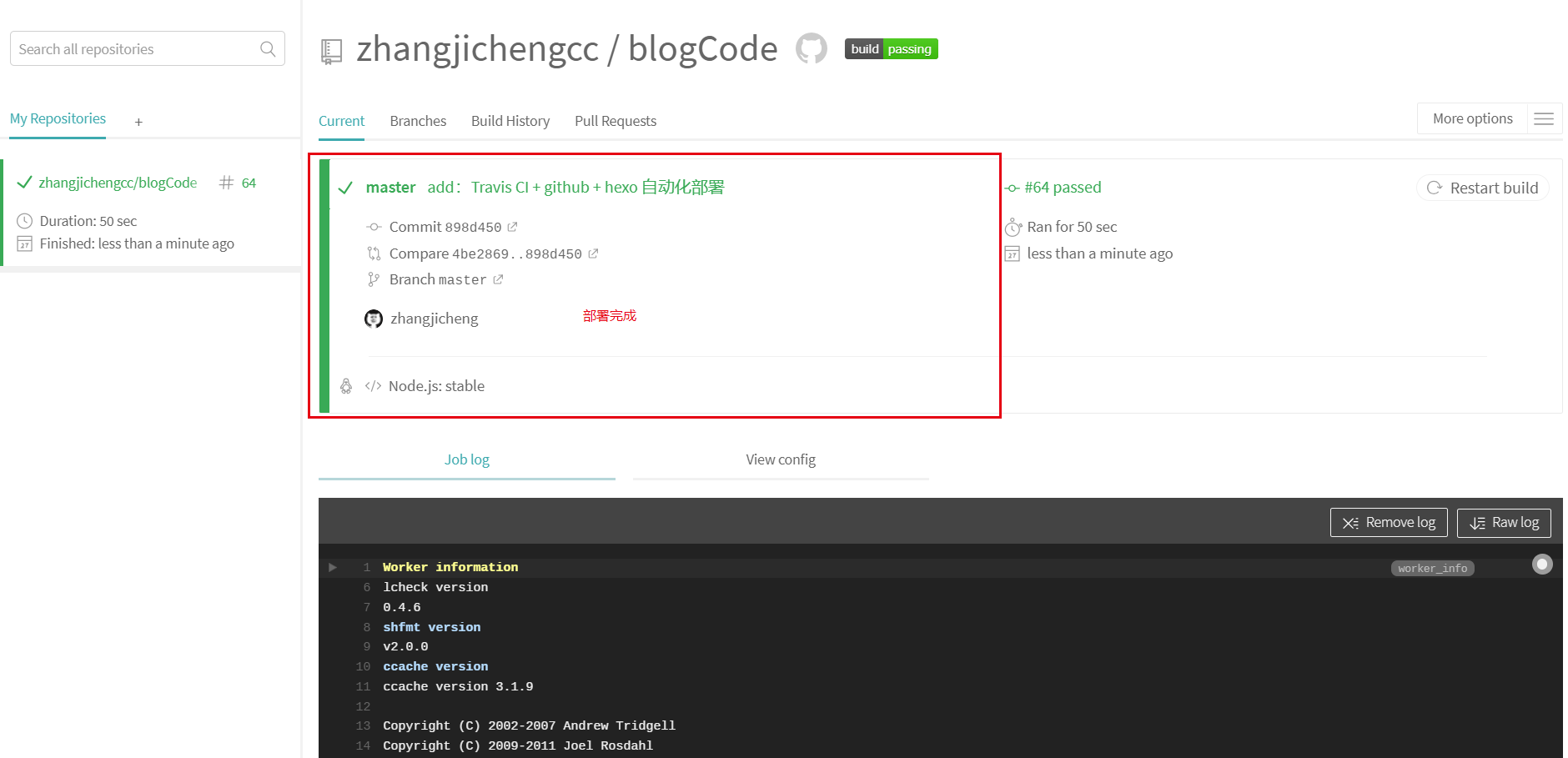Click the code brackets icon beside Node.js
This screenshot has height=758, width=1568.
[373, 386]
